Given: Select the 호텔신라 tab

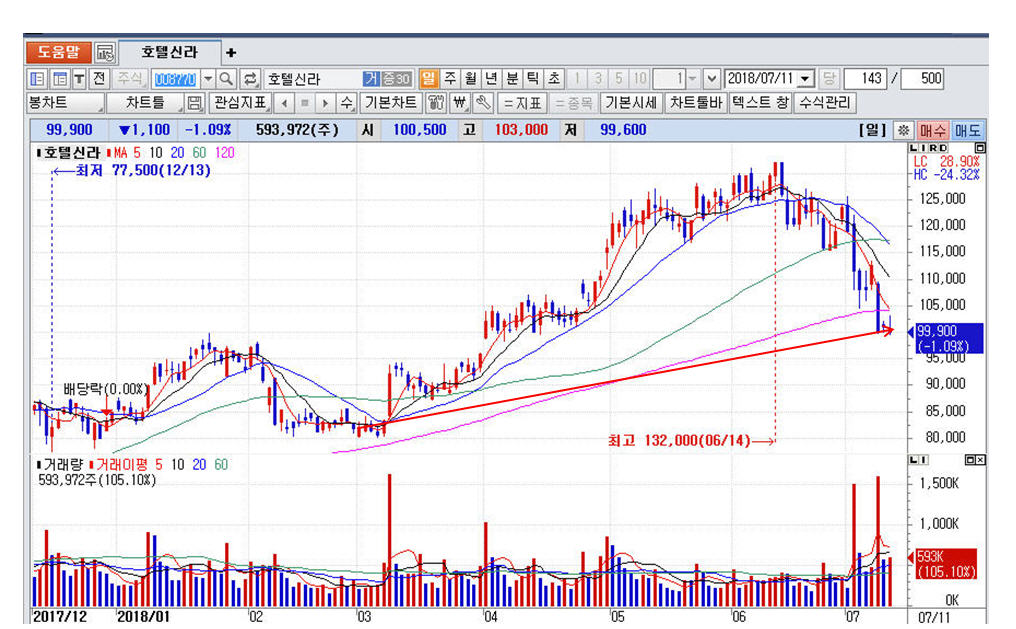Looking at the screenshot, I should point(168,53).
